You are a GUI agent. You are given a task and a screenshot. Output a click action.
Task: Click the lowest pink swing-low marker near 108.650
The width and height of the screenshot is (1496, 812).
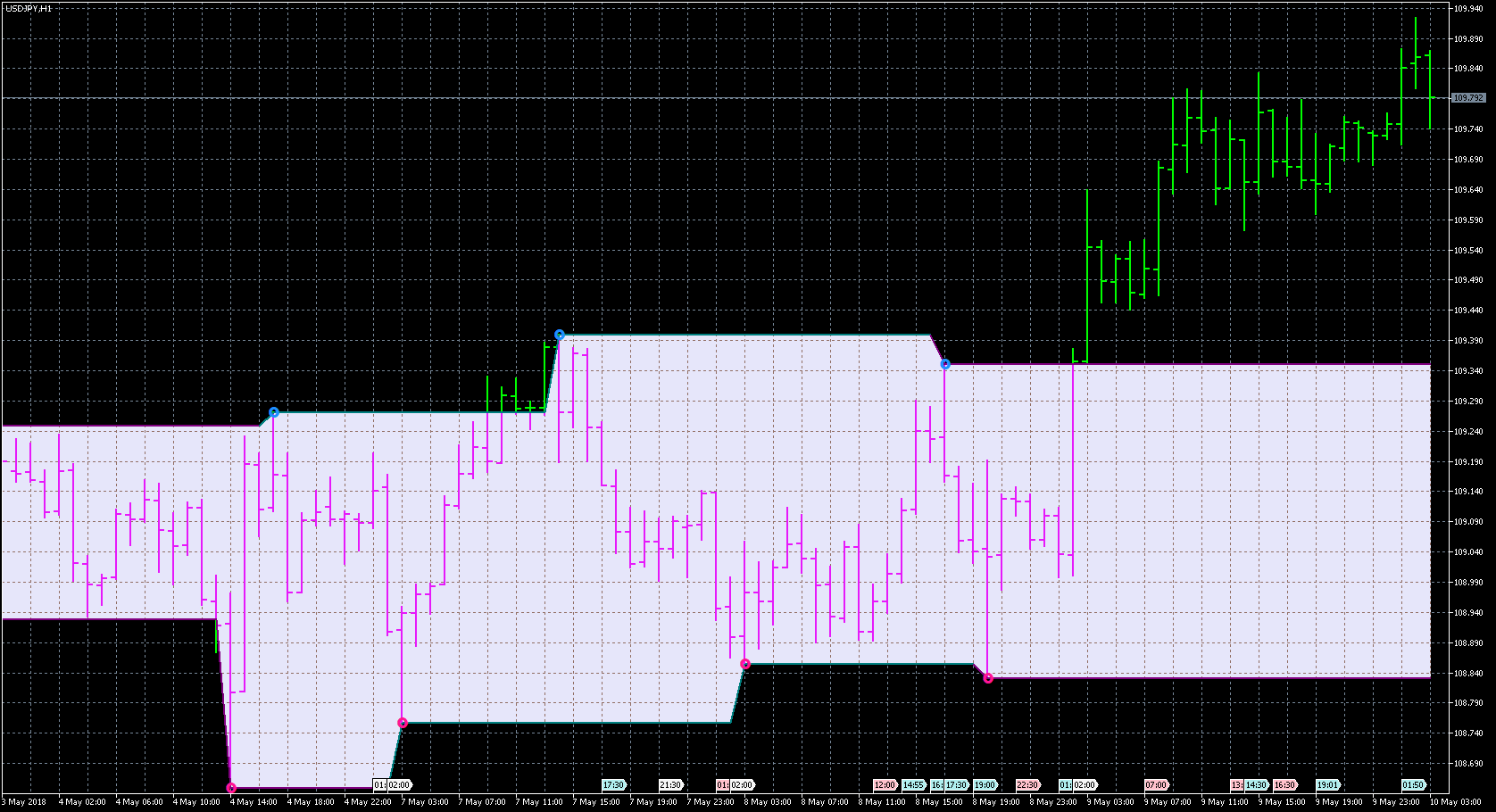coord(232,788)
